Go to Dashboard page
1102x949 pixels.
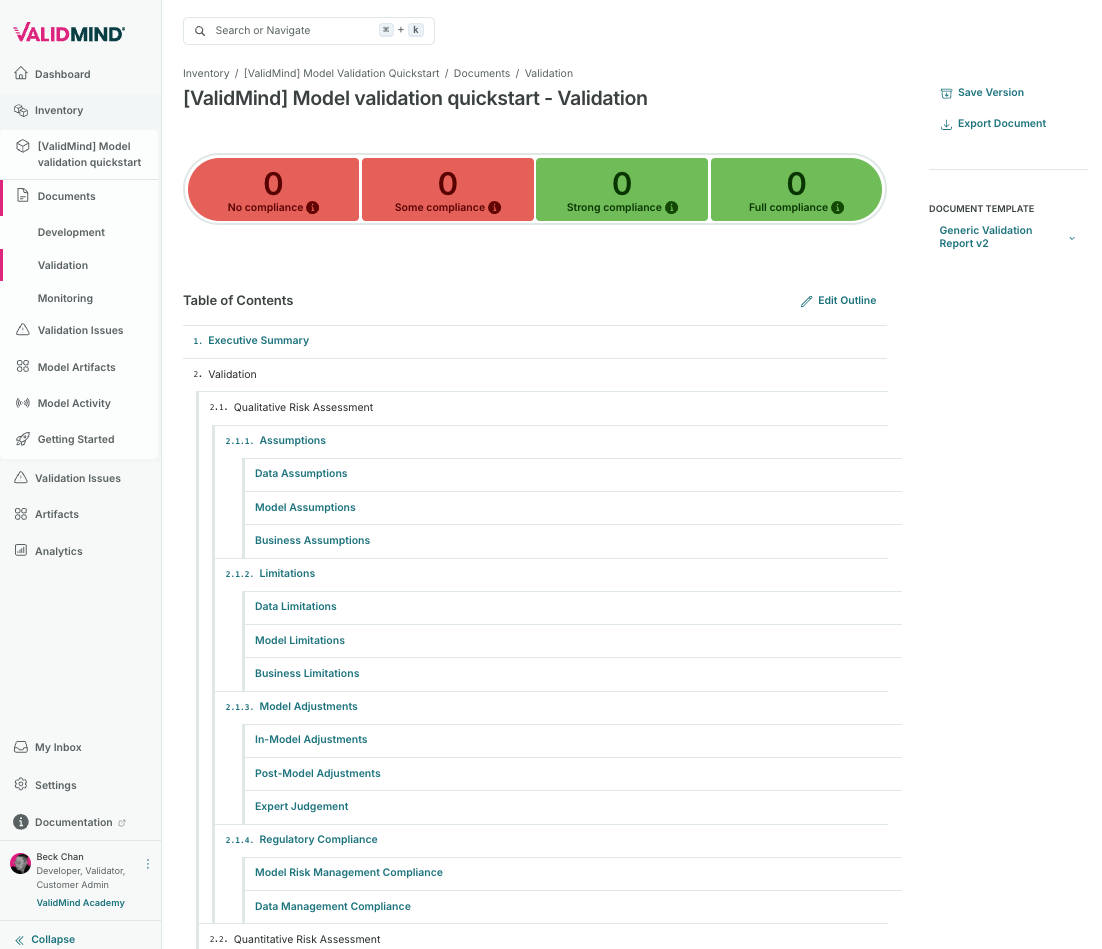(63, 74)
